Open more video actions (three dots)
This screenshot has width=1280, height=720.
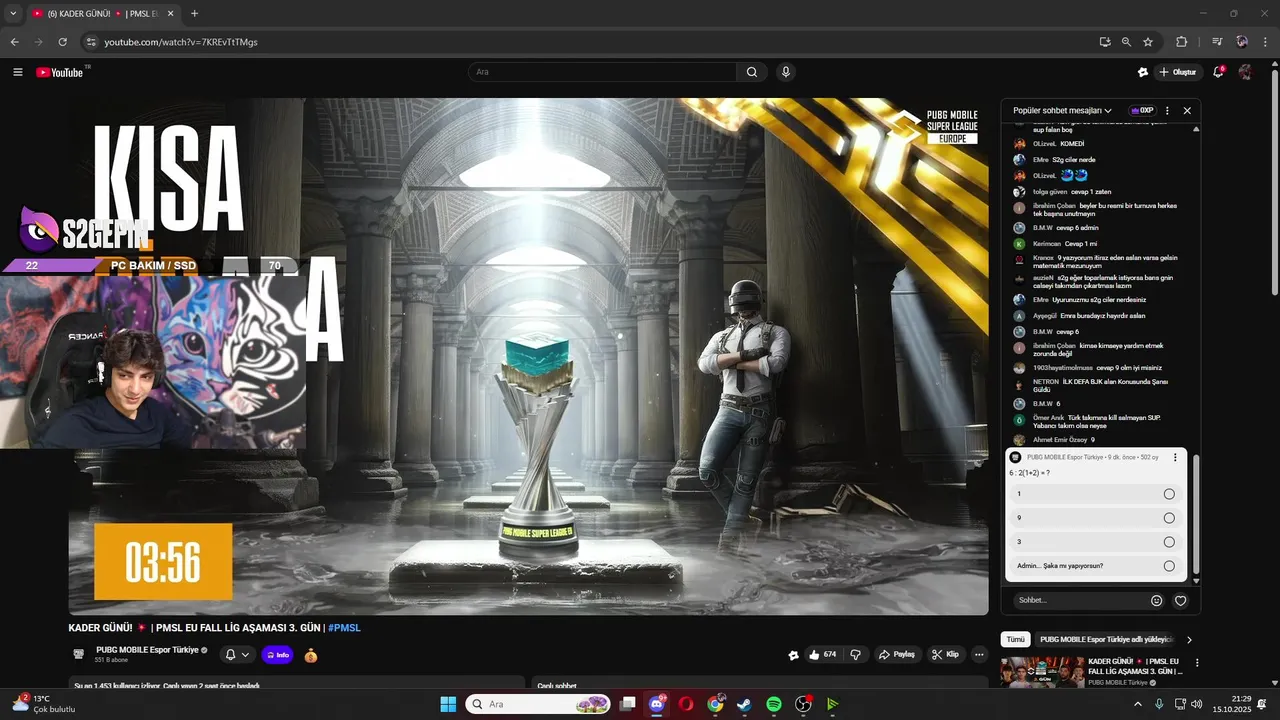coord(979,654)
